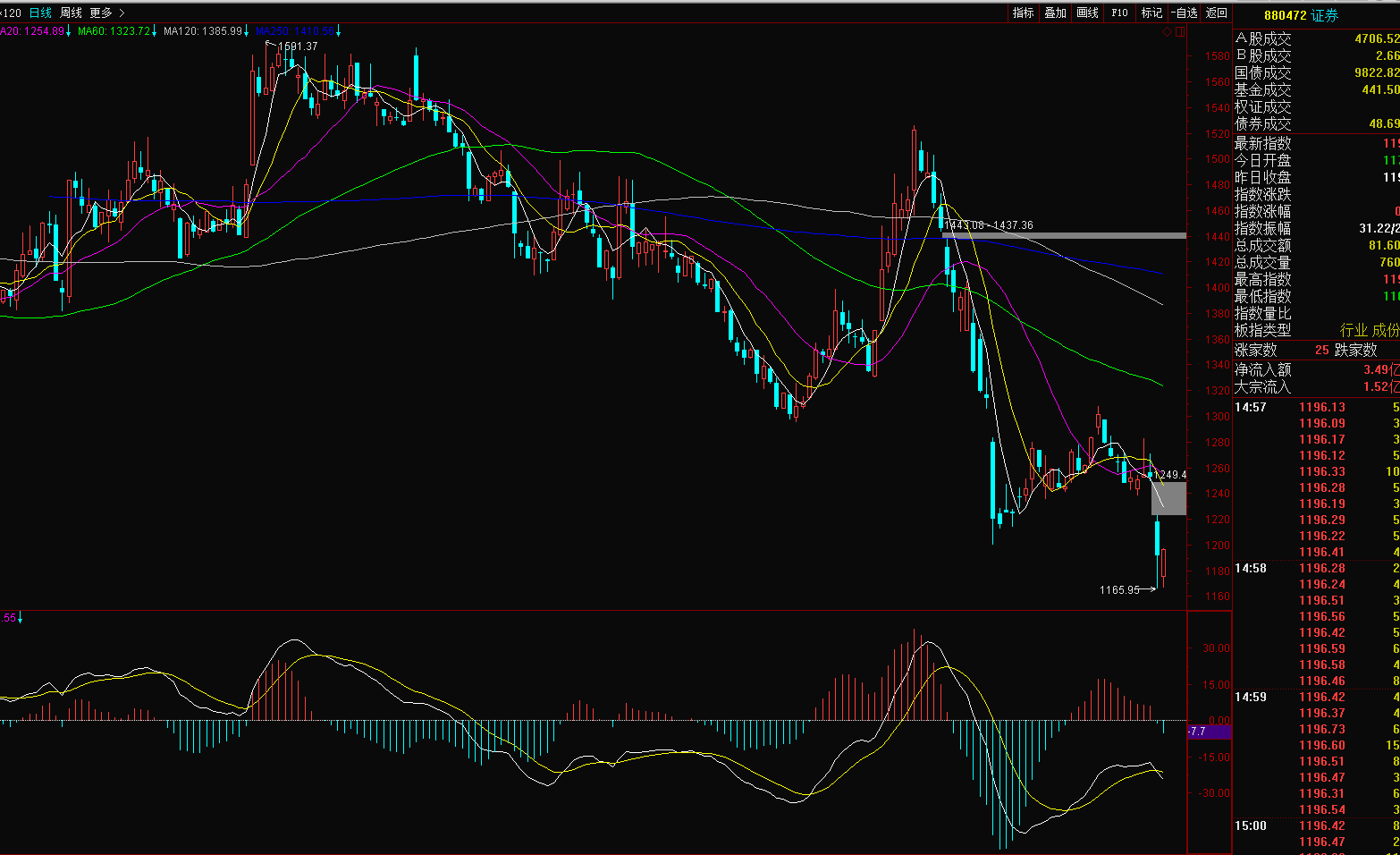Click the gray gap box near 1249.4

1168,498
